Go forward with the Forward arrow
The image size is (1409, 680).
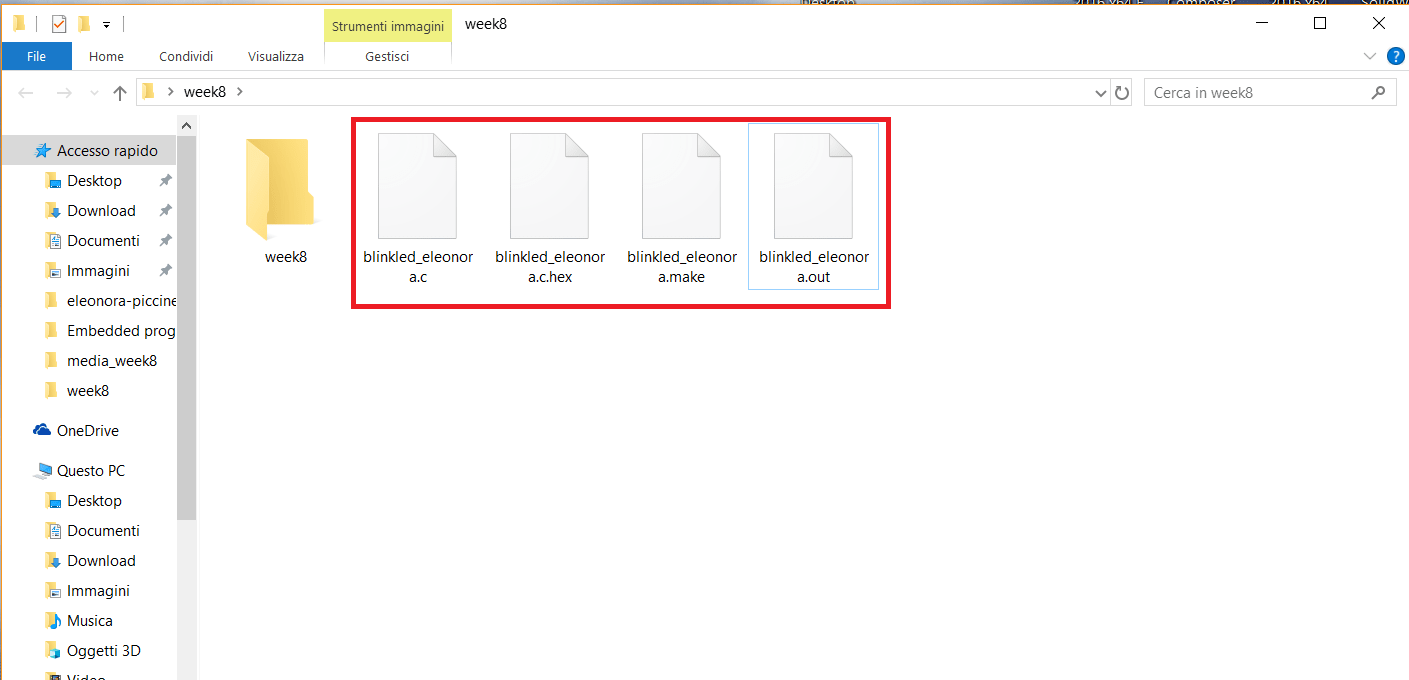pyautogui.click(x=63, y=93)
